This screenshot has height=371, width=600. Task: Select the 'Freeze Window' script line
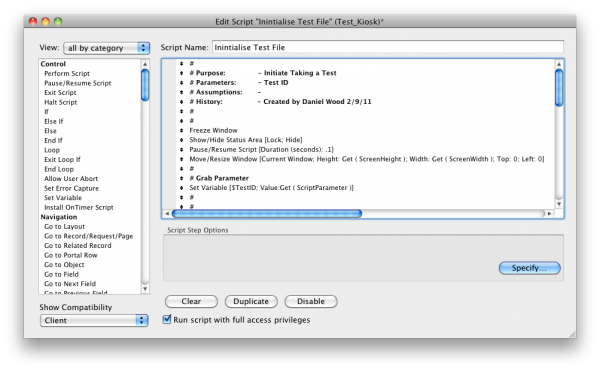213,130
